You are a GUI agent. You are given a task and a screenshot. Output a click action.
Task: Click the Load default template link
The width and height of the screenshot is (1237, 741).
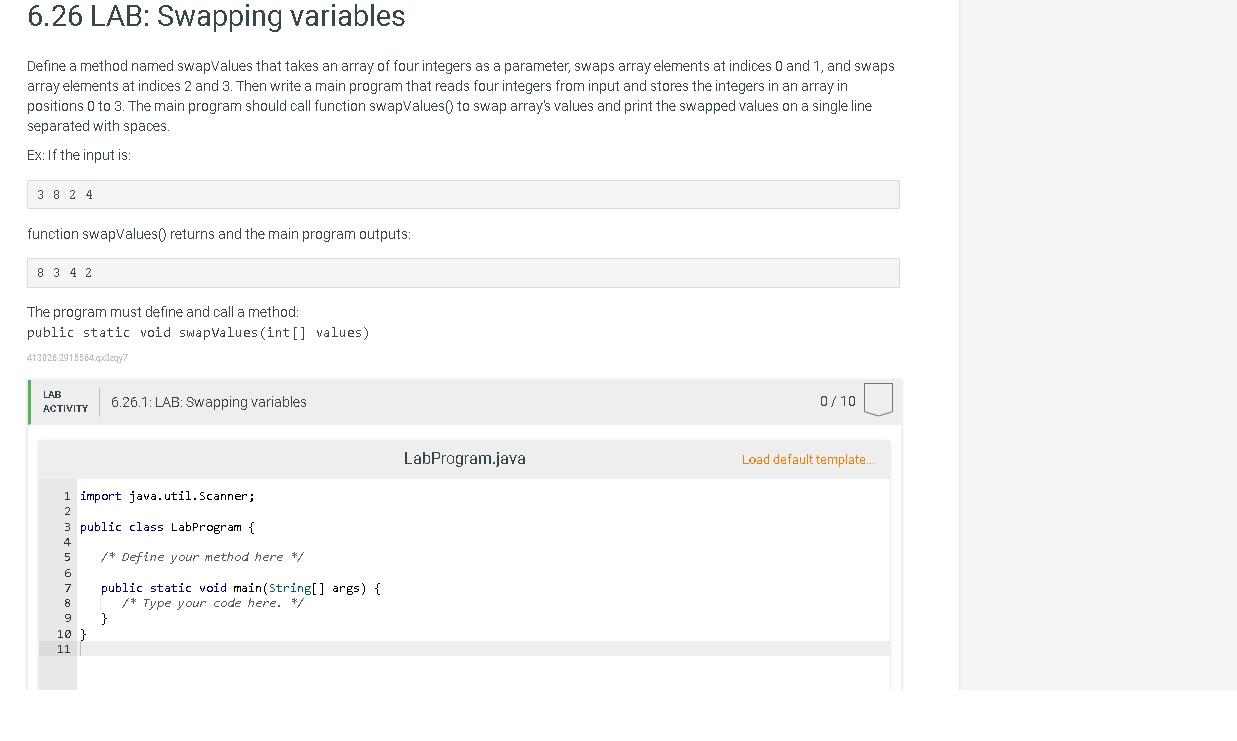click(x=807, y=460)
